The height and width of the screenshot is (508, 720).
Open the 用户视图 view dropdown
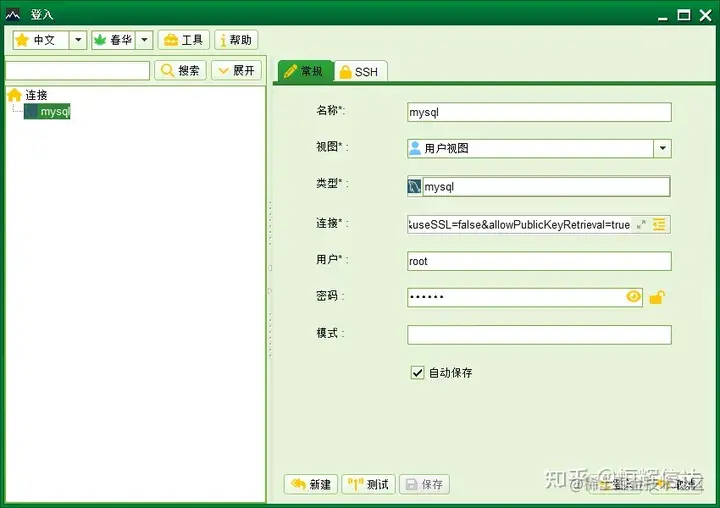pos(662,148)
